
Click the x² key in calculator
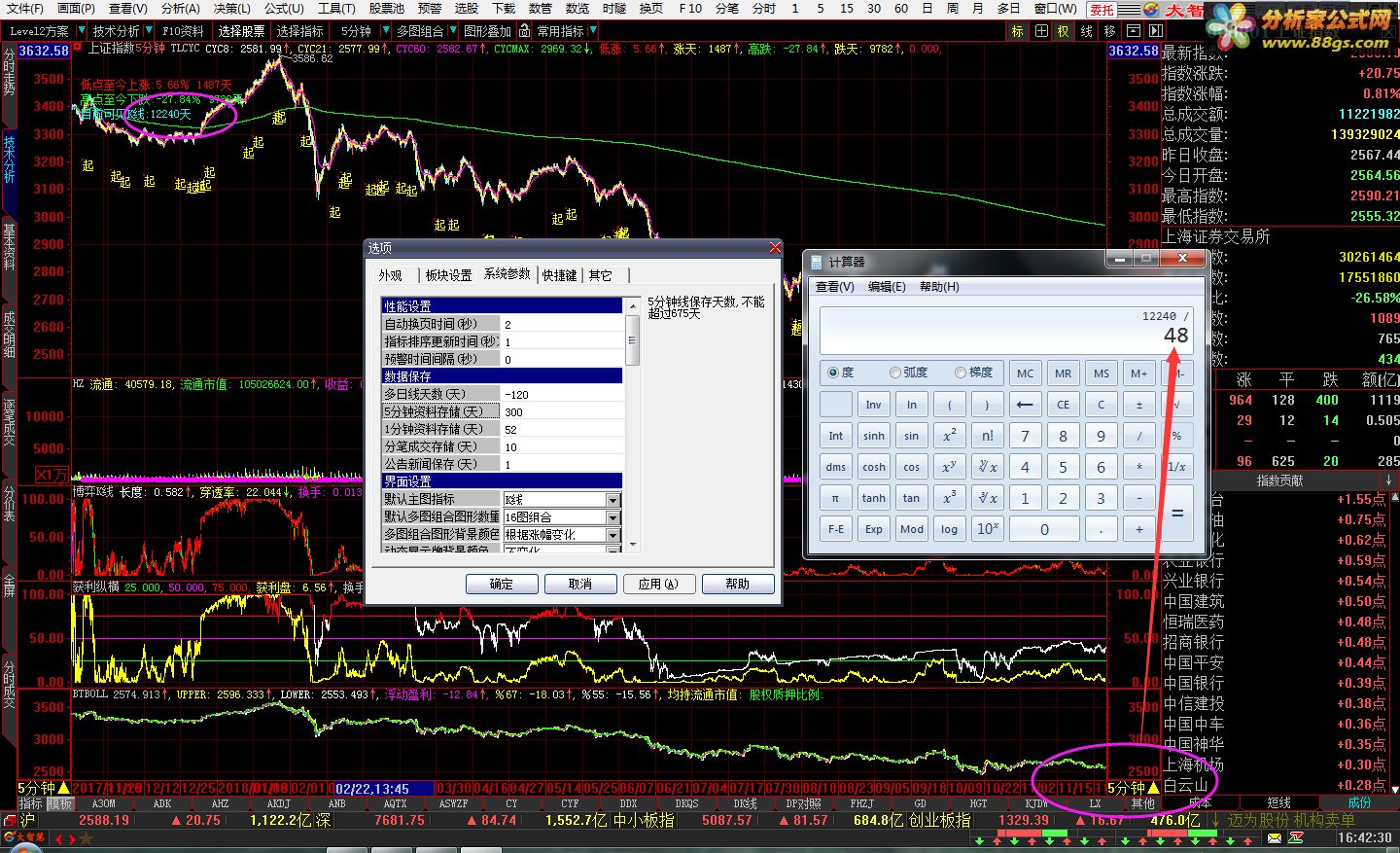pyautogui.click(x=949, y=436)
